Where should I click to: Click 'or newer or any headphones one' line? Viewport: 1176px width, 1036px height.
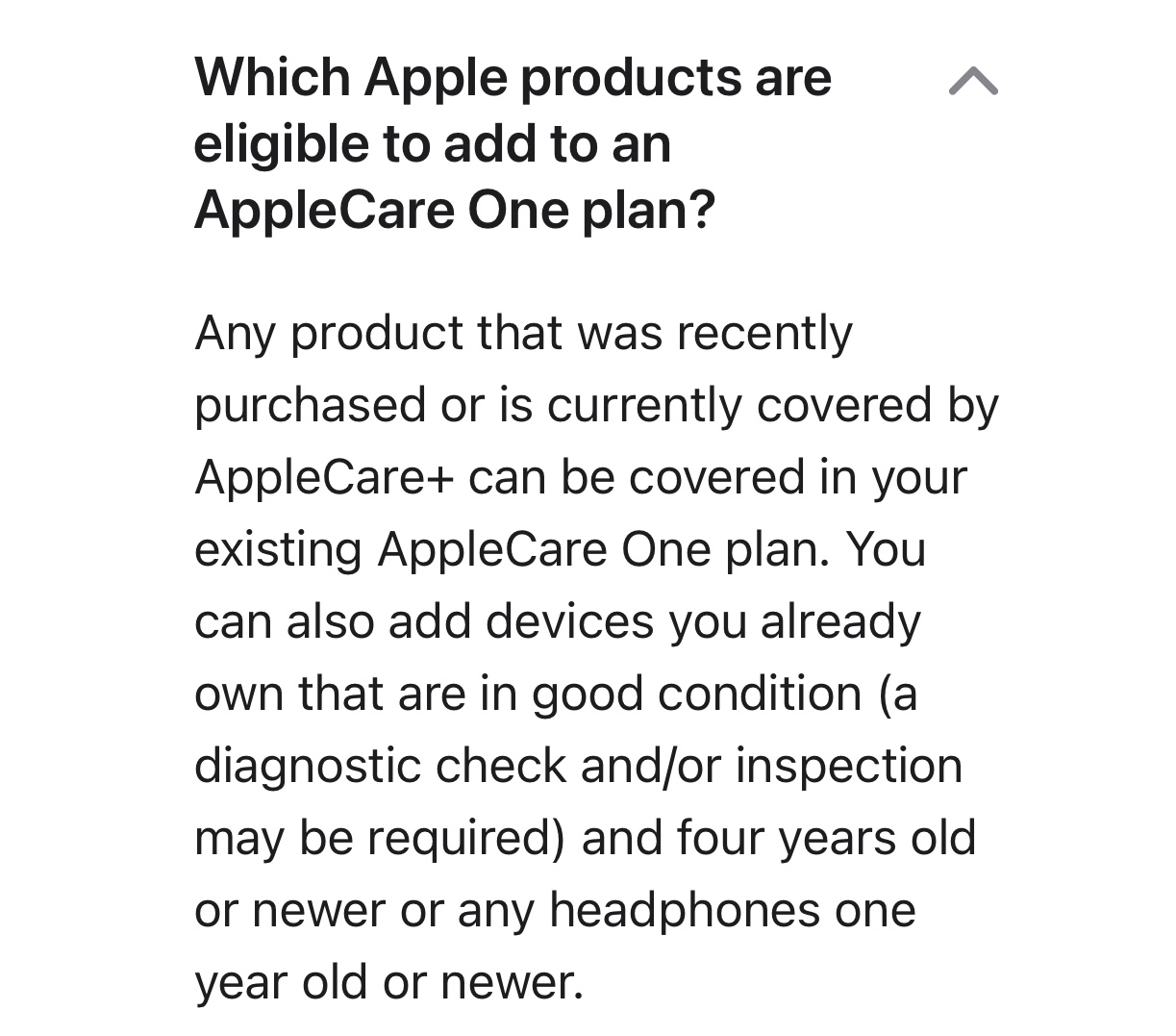[555, 910]
